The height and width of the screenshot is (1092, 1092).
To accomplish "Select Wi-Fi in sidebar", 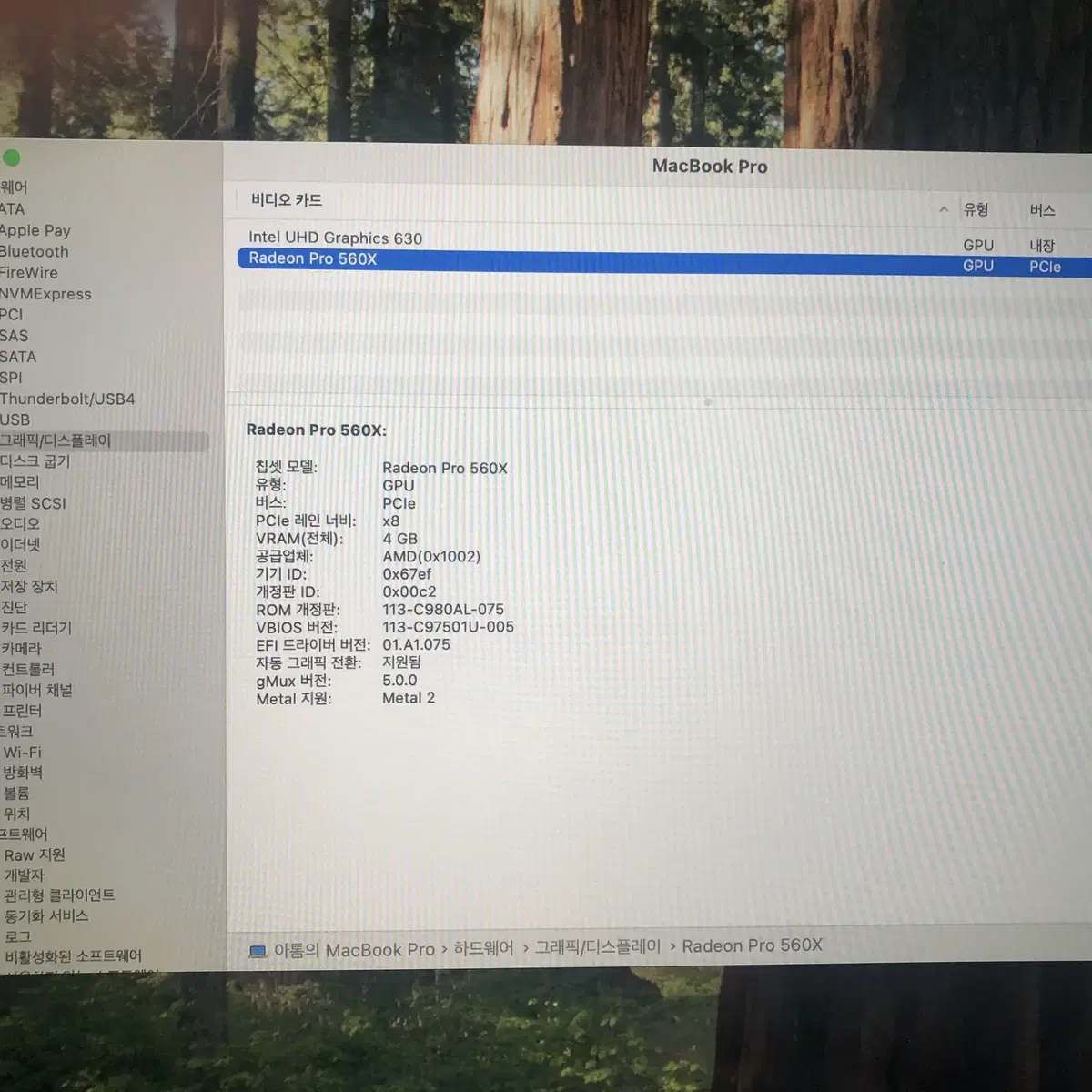I will point(22,753).
